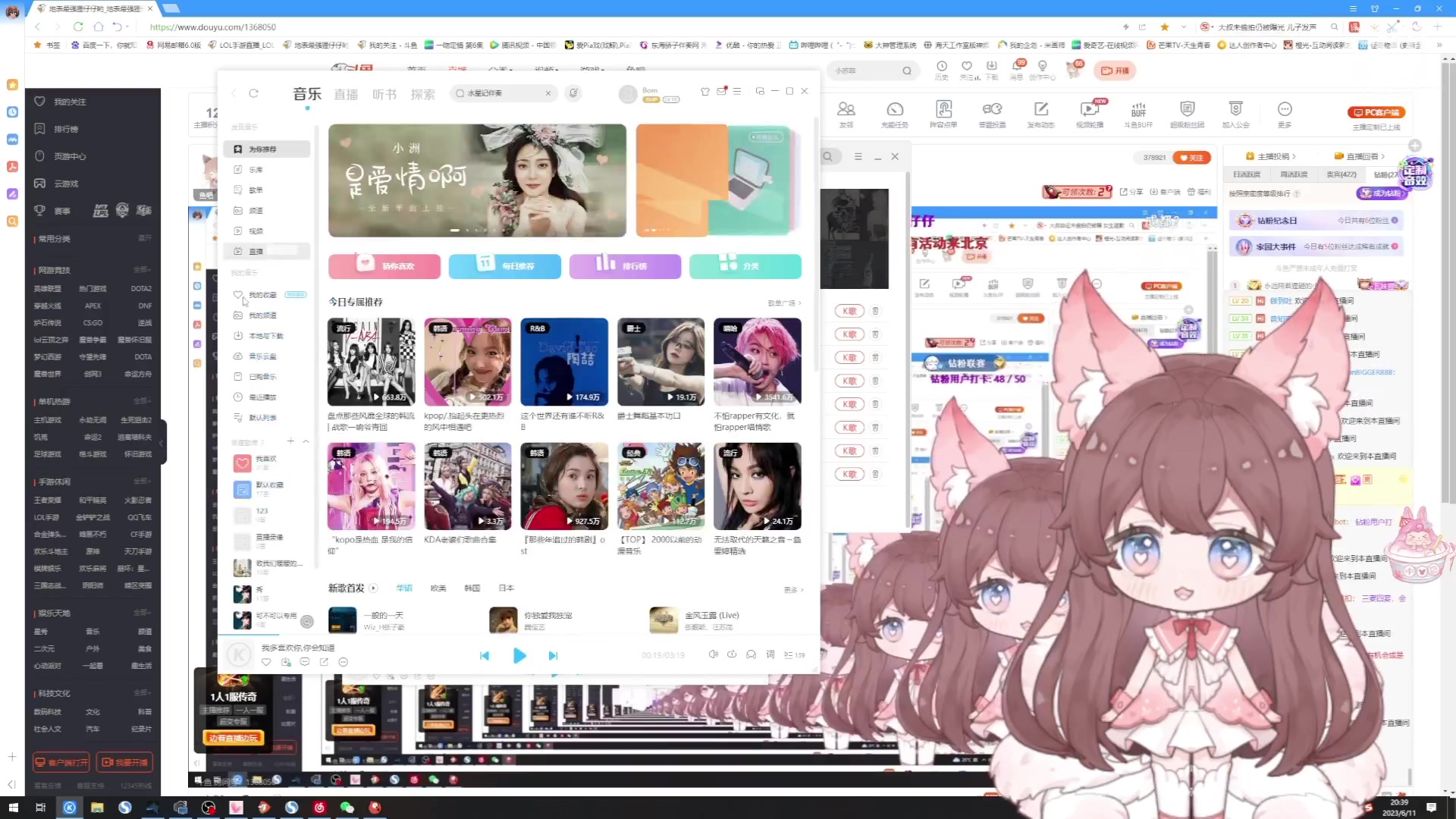
Task: Switch music player to mini mode
Action: 760,91
